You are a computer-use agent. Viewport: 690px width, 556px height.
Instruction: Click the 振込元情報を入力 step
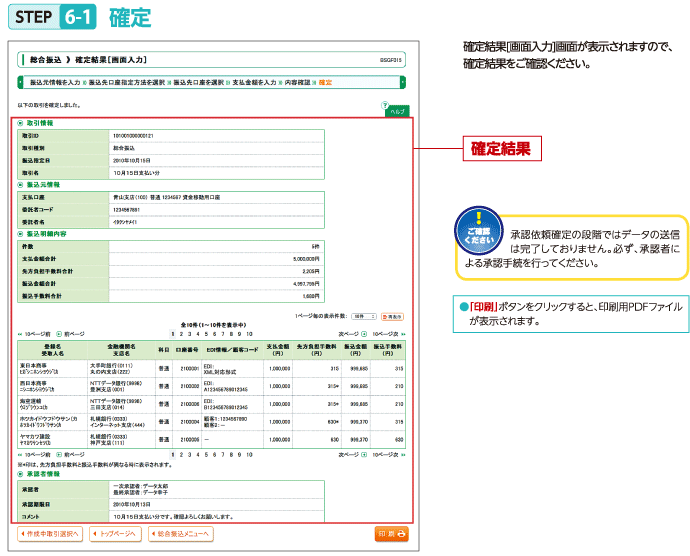(55, 82)
